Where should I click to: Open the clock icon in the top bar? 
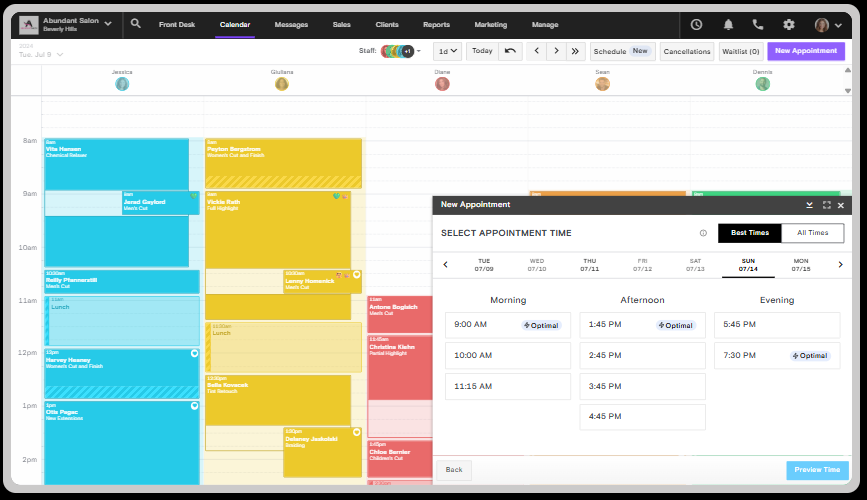(x=696, y=24)
